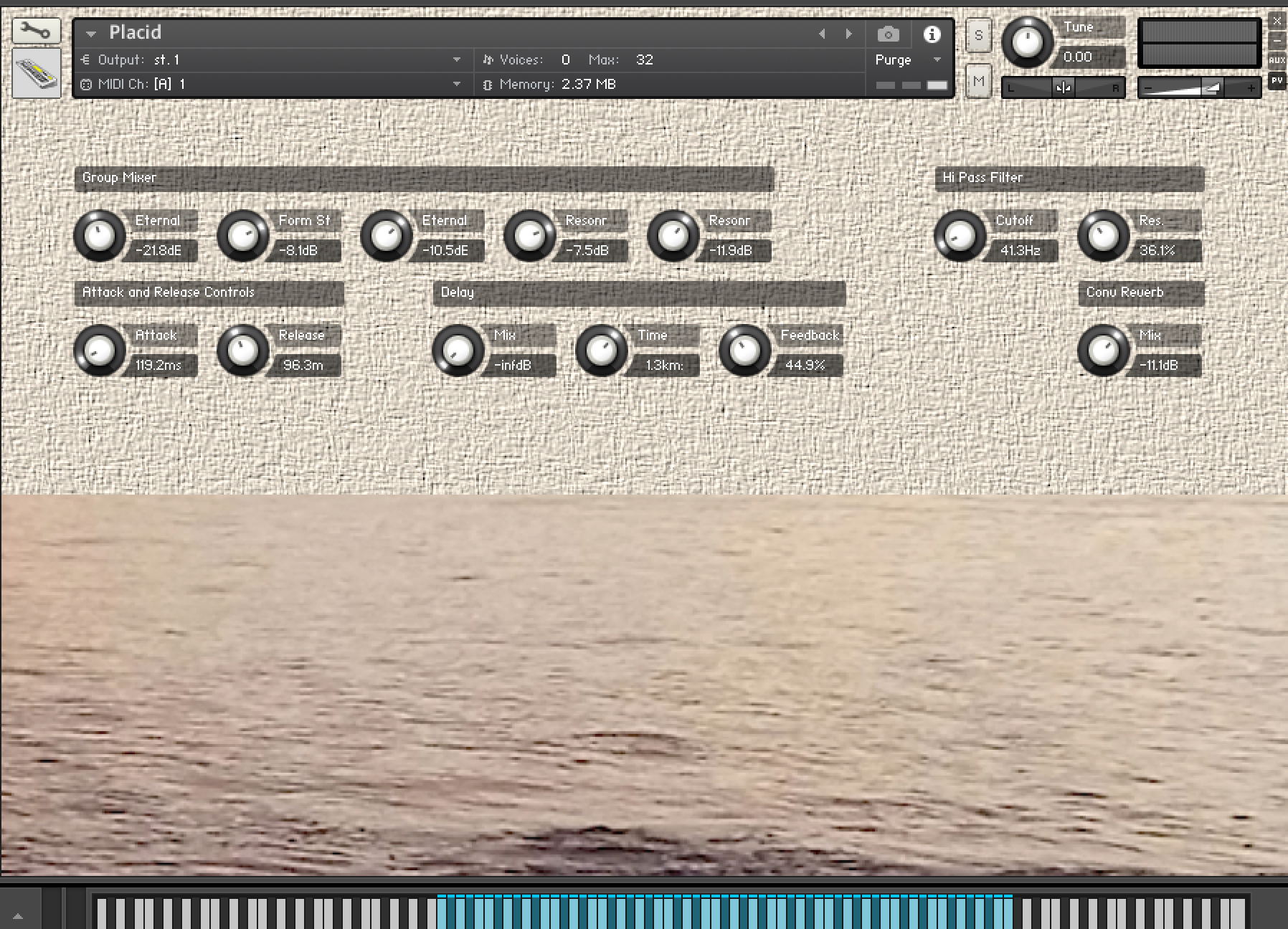This screenshot has height=929, width=1288.
Task: Mute the Placid instrument
Action: (x=979, y=81)
